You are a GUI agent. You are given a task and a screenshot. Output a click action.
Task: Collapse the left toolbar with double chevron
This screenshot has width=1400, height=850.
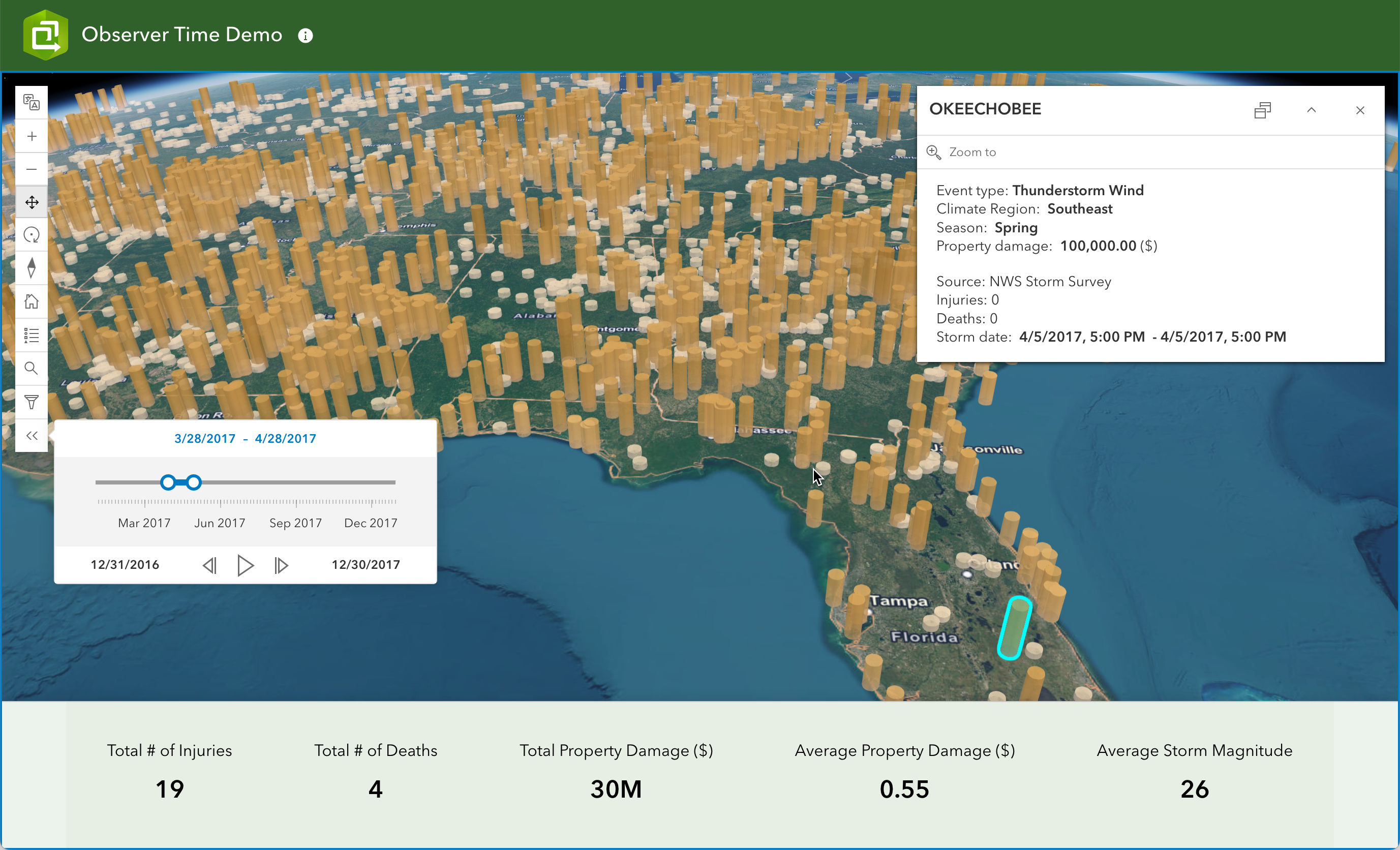click(31, 436)
